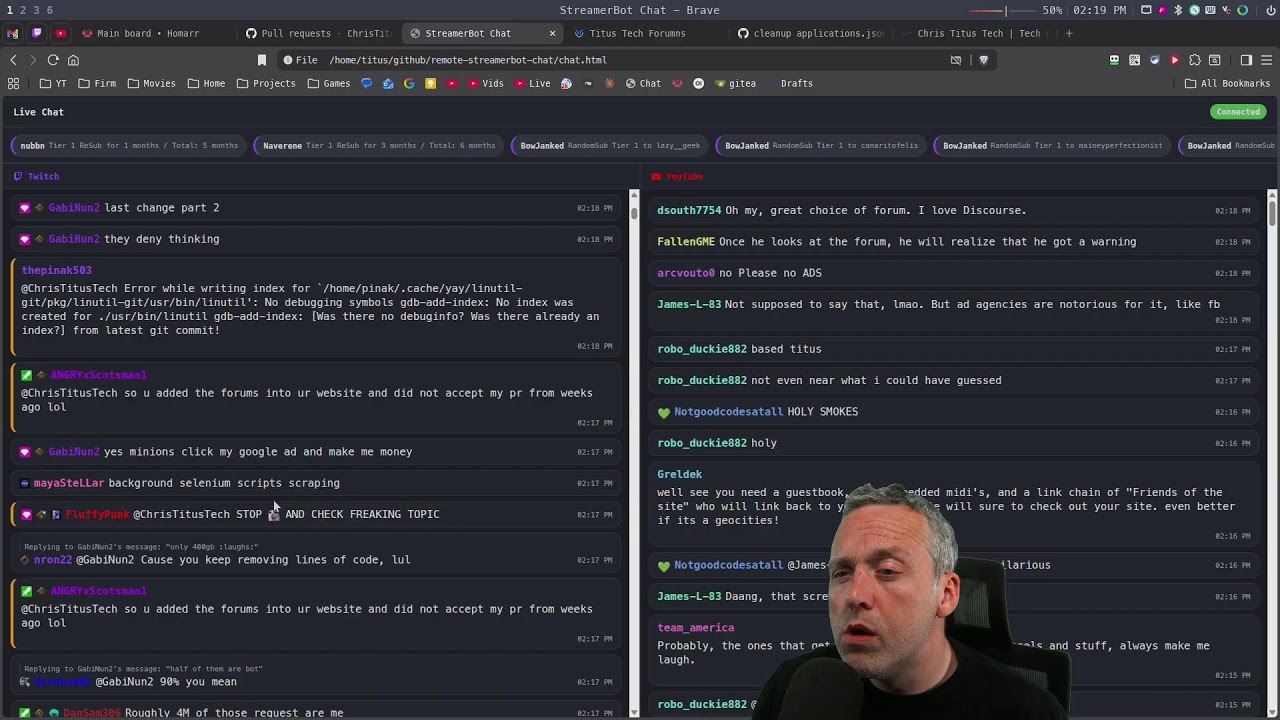Screen dimensions: 1280x720
Task: Click the Bluetooth tray icon
Action: (x=1178, y=10)
